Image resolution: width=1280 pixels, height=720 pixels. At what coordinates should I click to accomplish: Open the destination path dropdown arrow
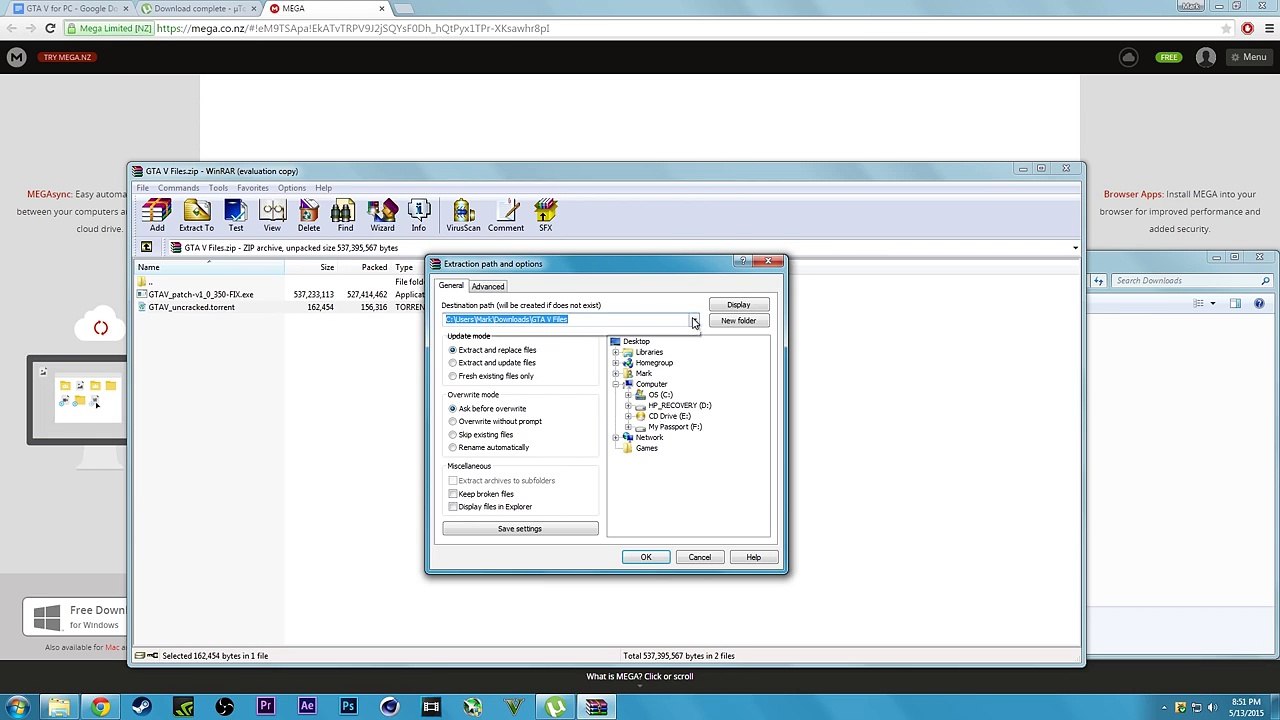[x=694, y=320]
